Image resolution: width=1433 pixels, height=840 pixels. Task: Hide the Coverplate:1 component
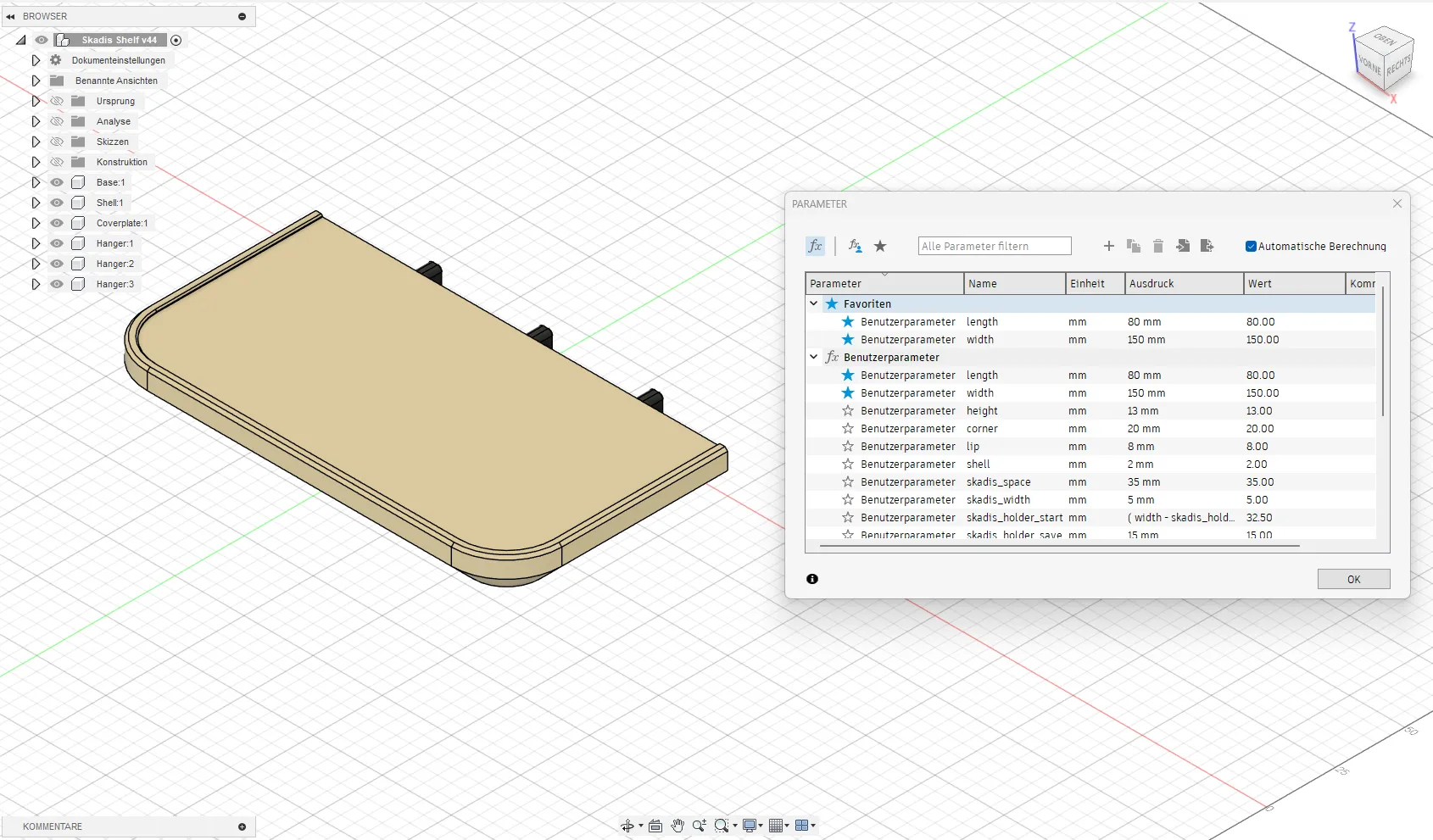click(x=56, y=223)
